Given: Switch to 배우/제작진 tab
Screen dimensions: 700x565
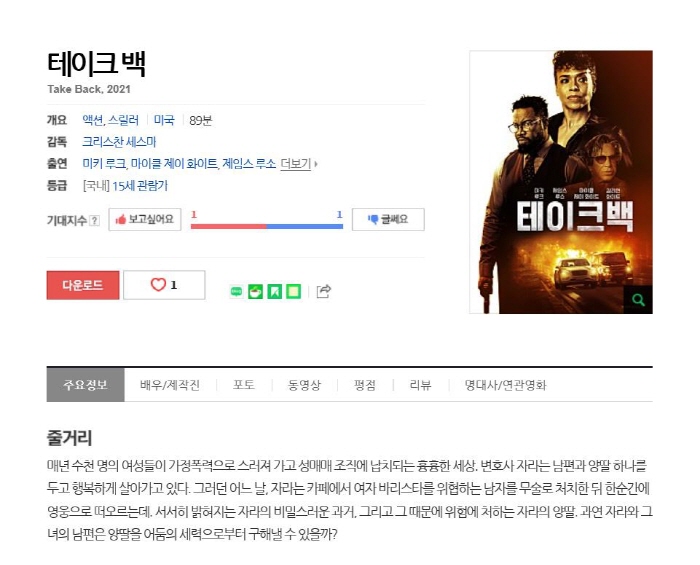Looking at the screenshot, I should click(x=170, y=385).
